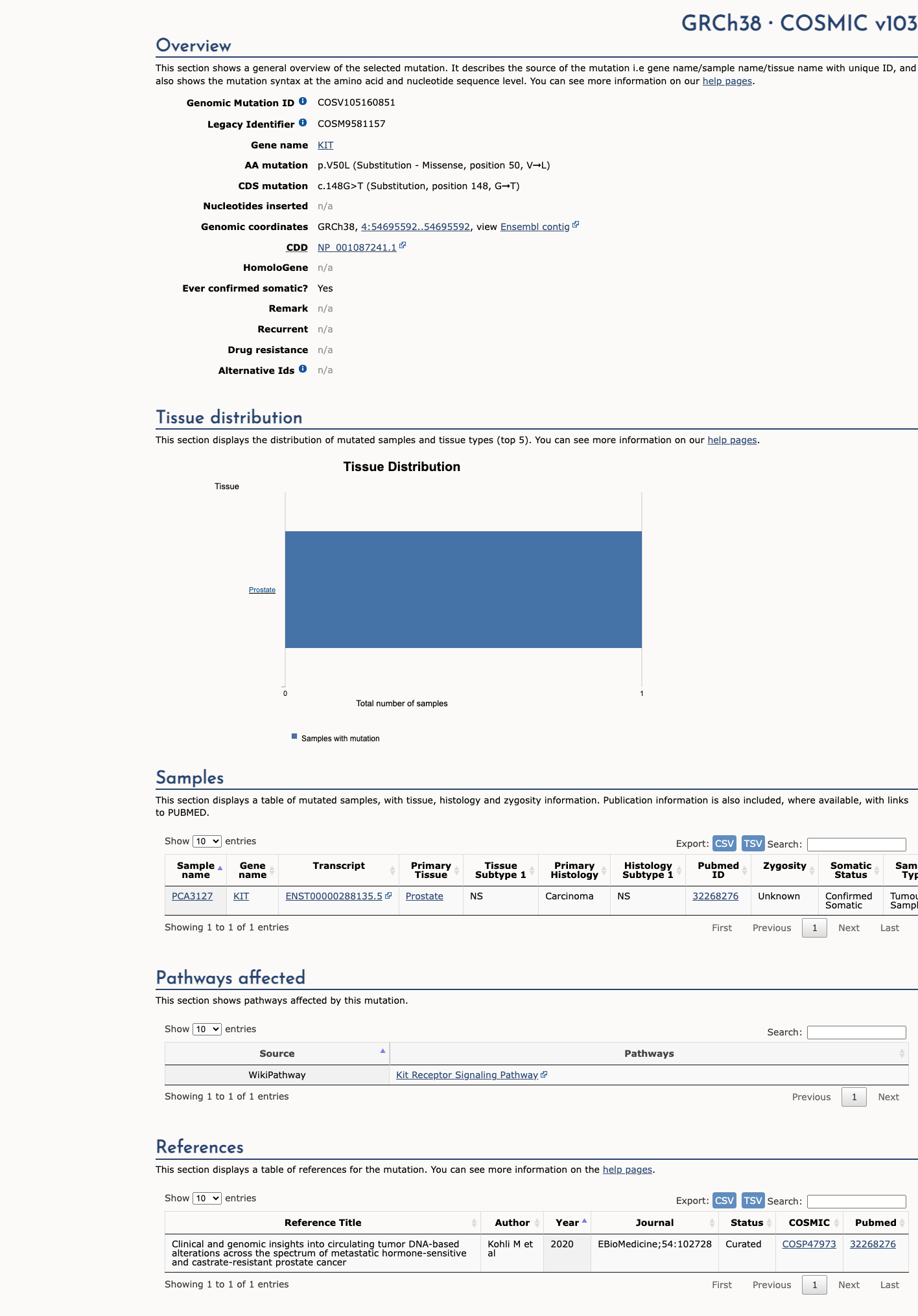Click sort arrows on Tissue Subtype 1 column
Image resolution: width=918 pixels, height=1316 pixels.
point(532,870)
